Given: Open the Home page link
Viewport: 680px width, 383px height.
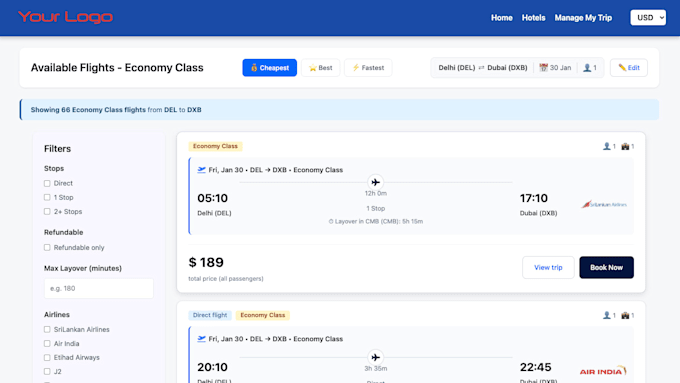Looking at the screenshot, I should click(x=502, y=18).
